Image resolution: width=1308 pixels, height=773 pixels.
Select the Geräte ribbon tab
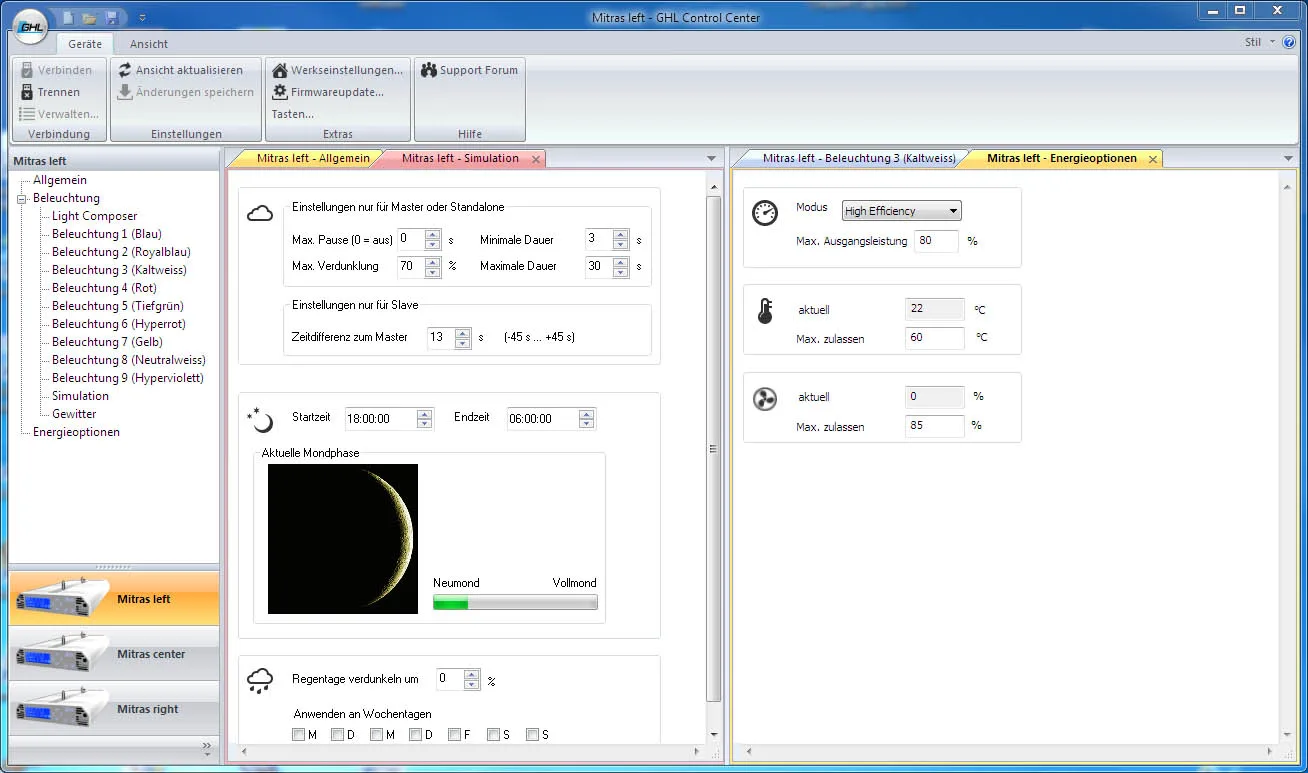[85, 44]
